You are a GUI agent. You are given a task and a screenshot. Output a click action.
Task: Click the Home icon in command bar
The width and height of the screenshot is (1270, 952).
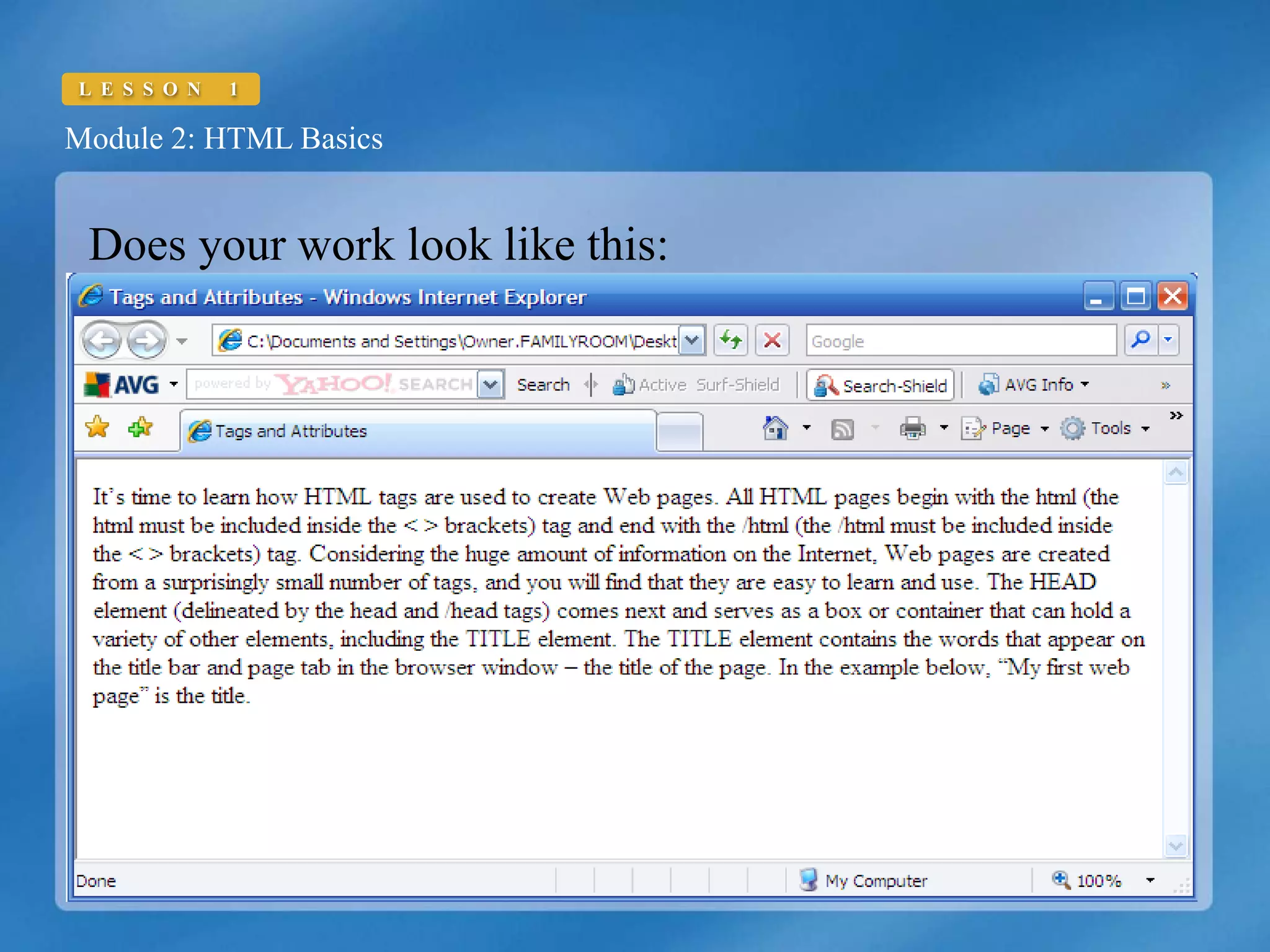tap(775, 428)
